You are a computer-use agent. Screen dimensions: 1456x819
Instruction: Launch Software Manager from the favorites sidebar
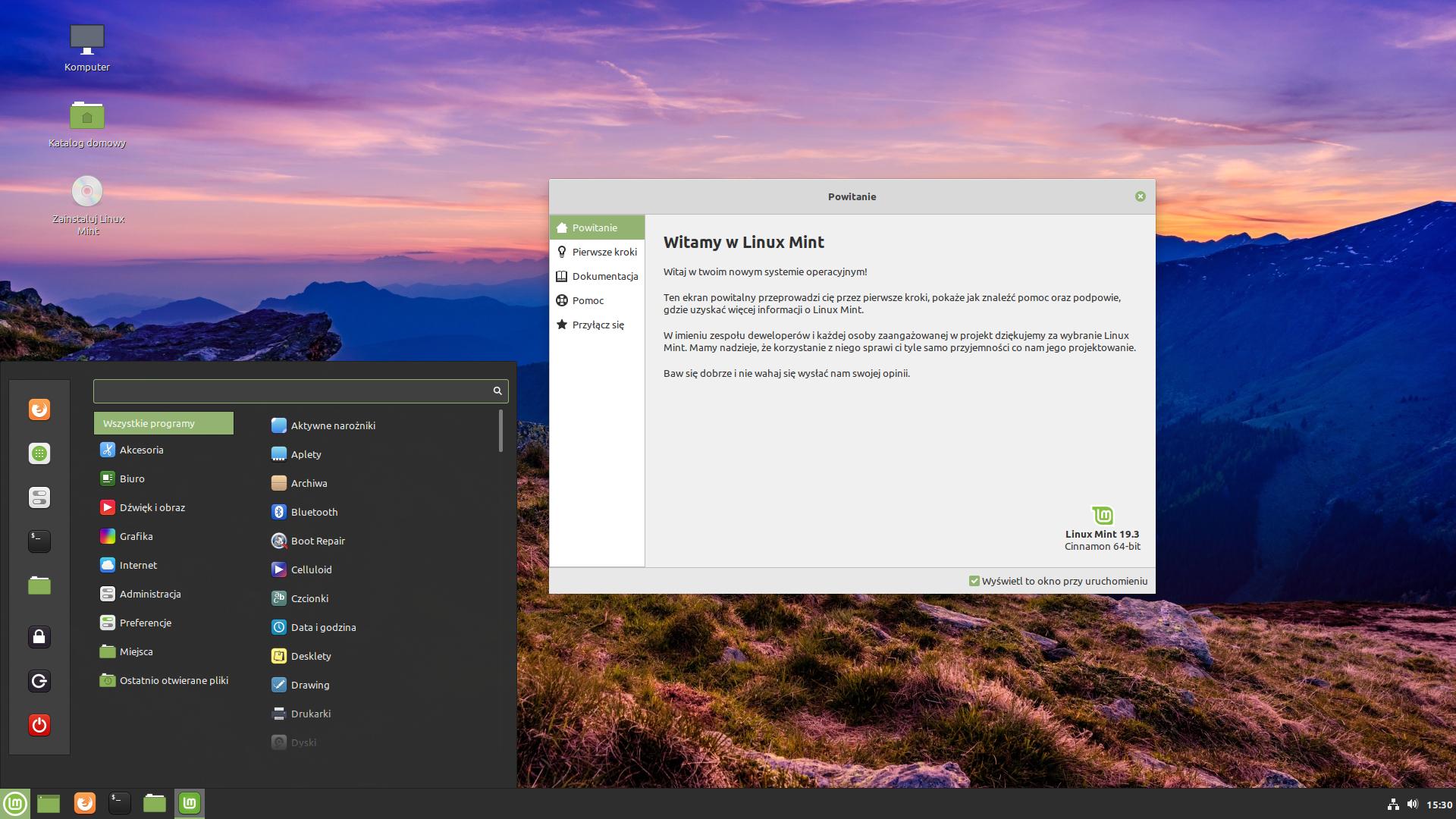click(x=39, y=453)
